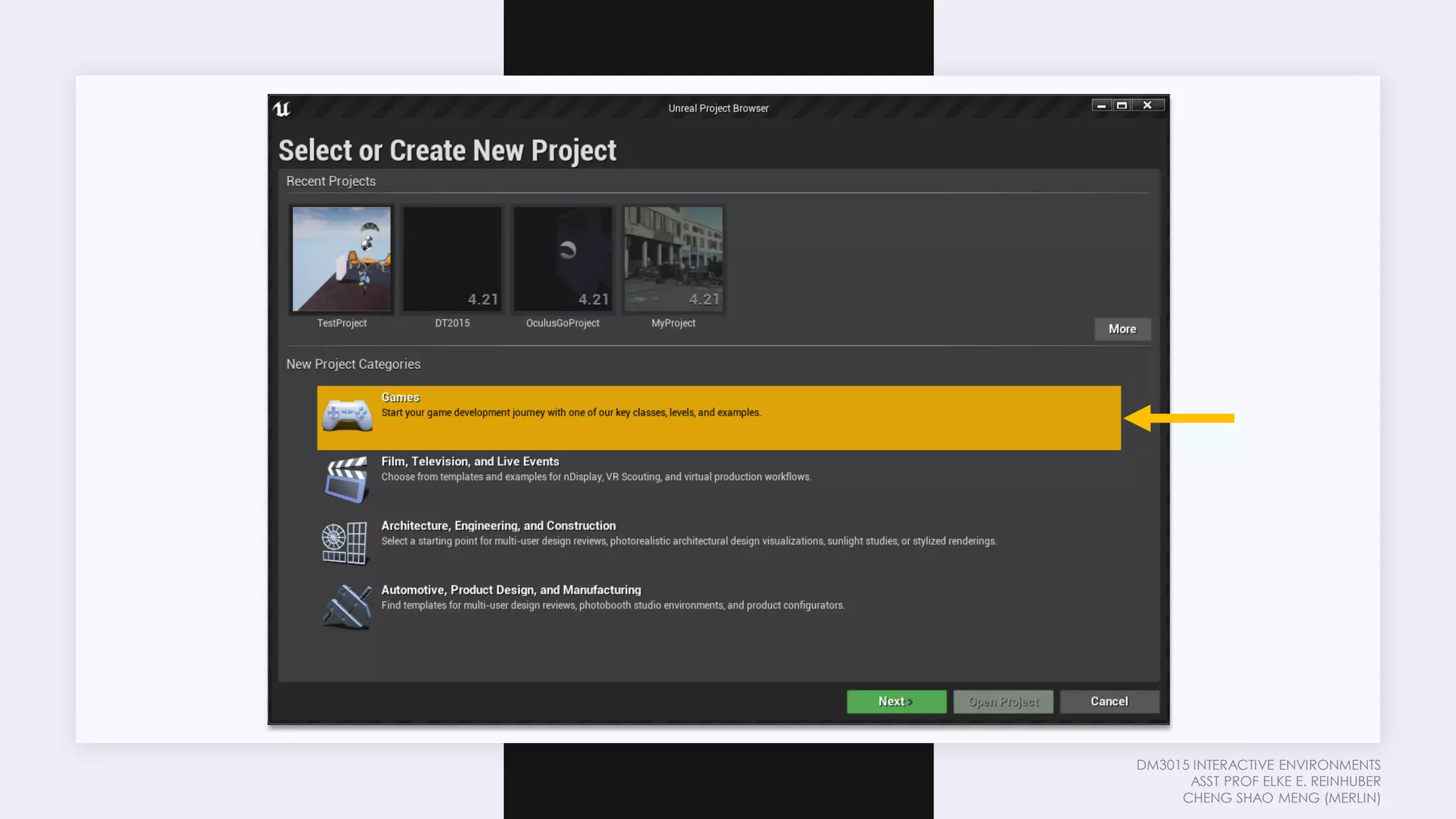Image resolution: width=1456 pixels, height=819 pixels.
Task: Click the Games description text
Action: pyautogui.click(x=571, y=413)
